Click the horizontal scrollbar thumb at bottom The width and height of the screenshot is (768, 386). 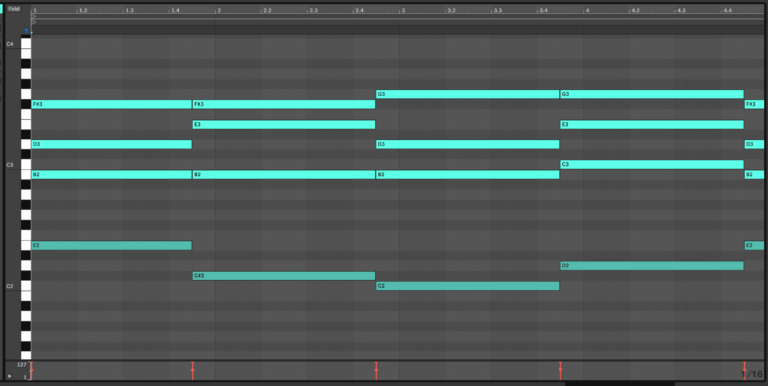[620, 384]
